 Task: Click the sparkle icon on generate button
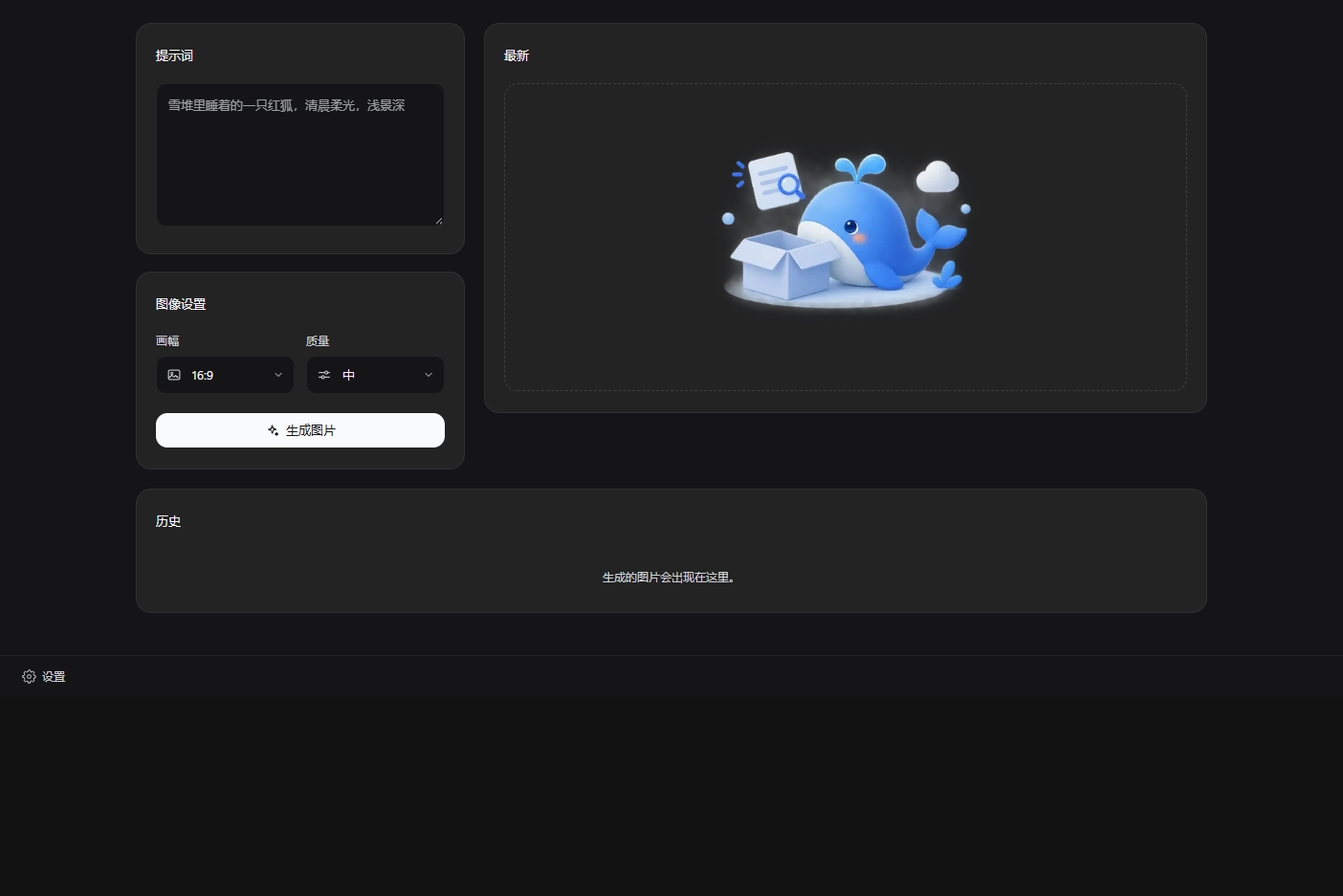click(x=273, y=430)
